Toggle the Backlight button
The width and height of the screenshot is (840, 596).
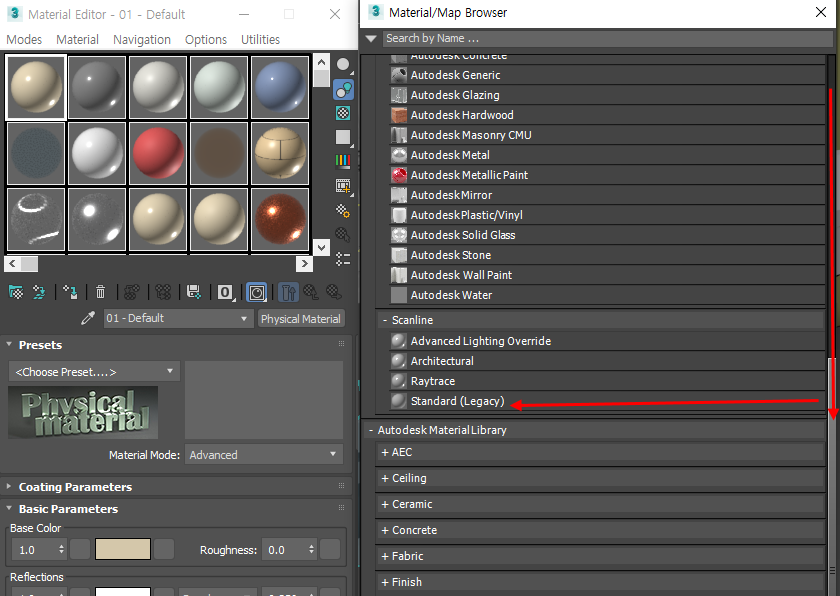(343, 89)
